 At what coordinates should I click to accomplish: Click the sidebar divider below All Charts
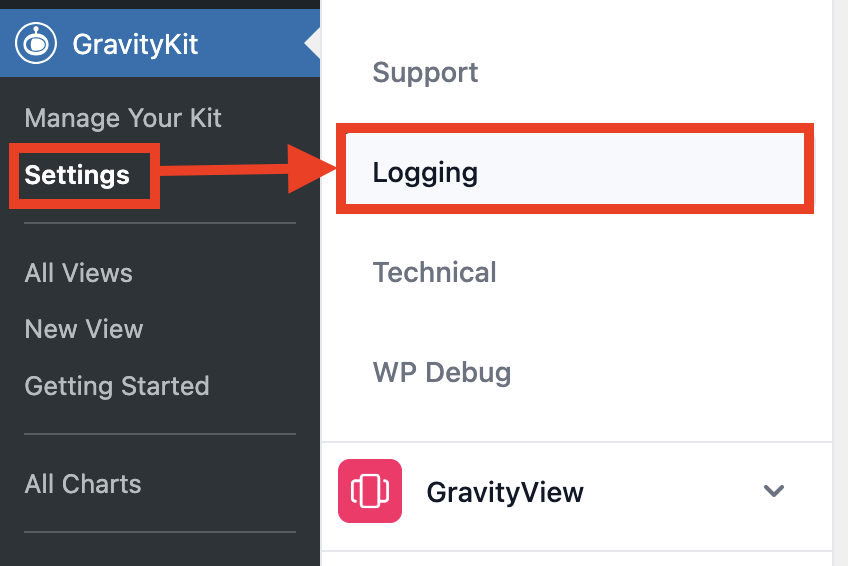[160, 532]
